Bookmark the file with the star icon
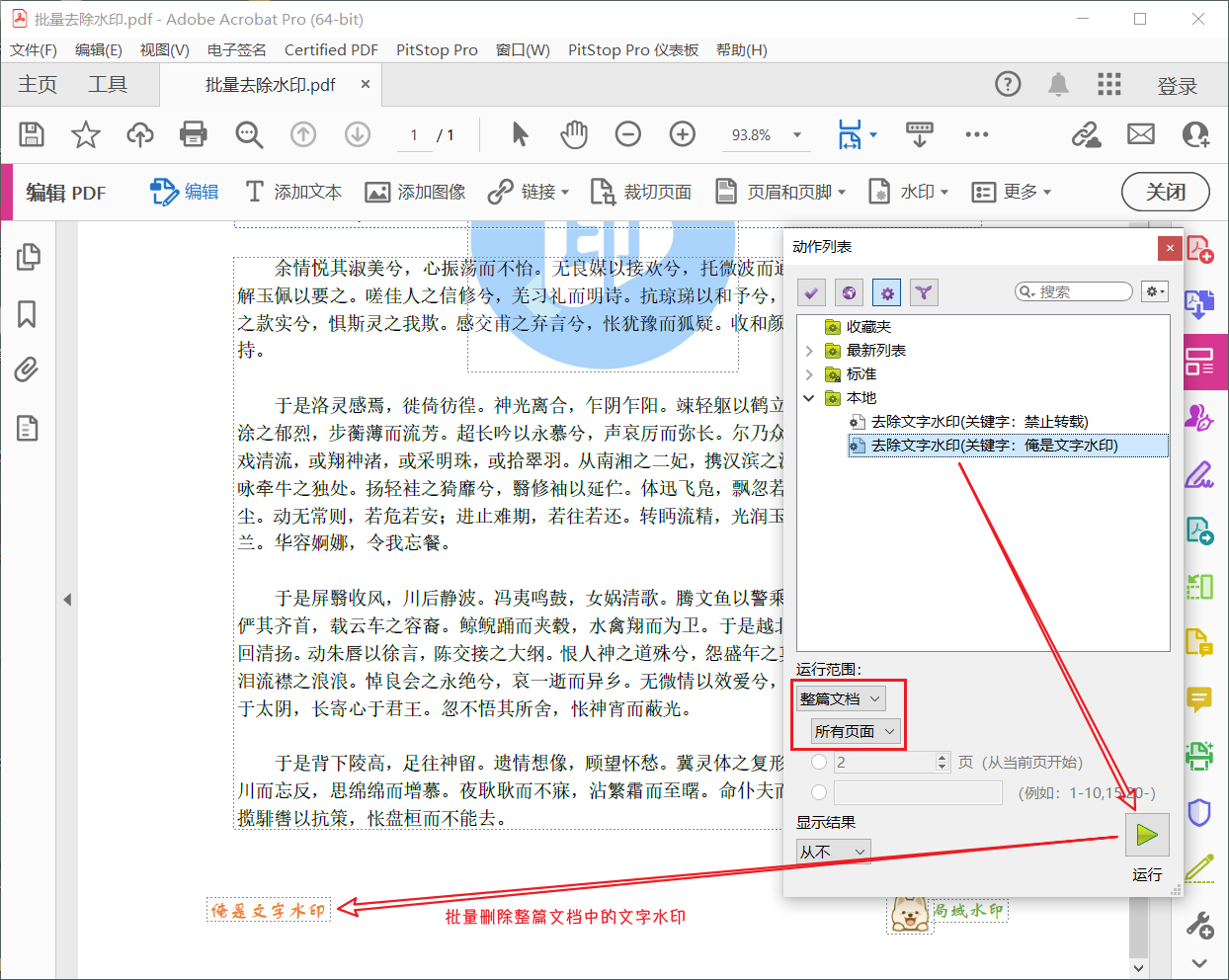The width and height of the screenshot is (1229, 980). [x=86, y=134]
